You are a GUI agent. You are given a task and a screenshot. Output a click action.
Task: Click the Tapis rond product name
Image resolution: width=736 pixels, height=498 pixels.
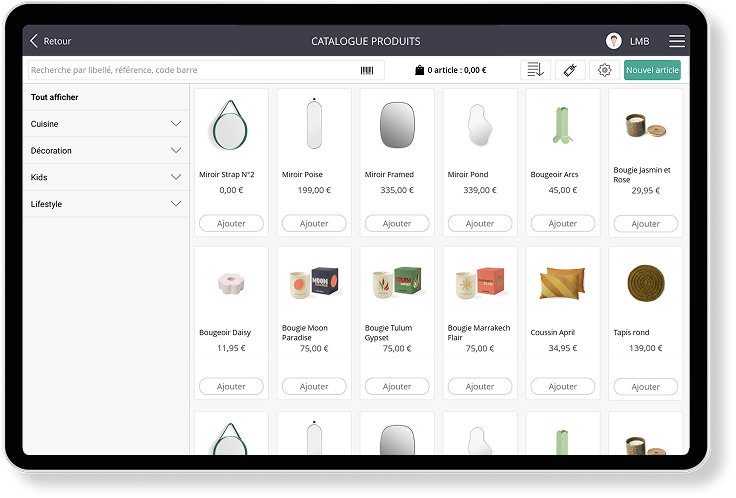pyautogui.click(x=631, y=332)
